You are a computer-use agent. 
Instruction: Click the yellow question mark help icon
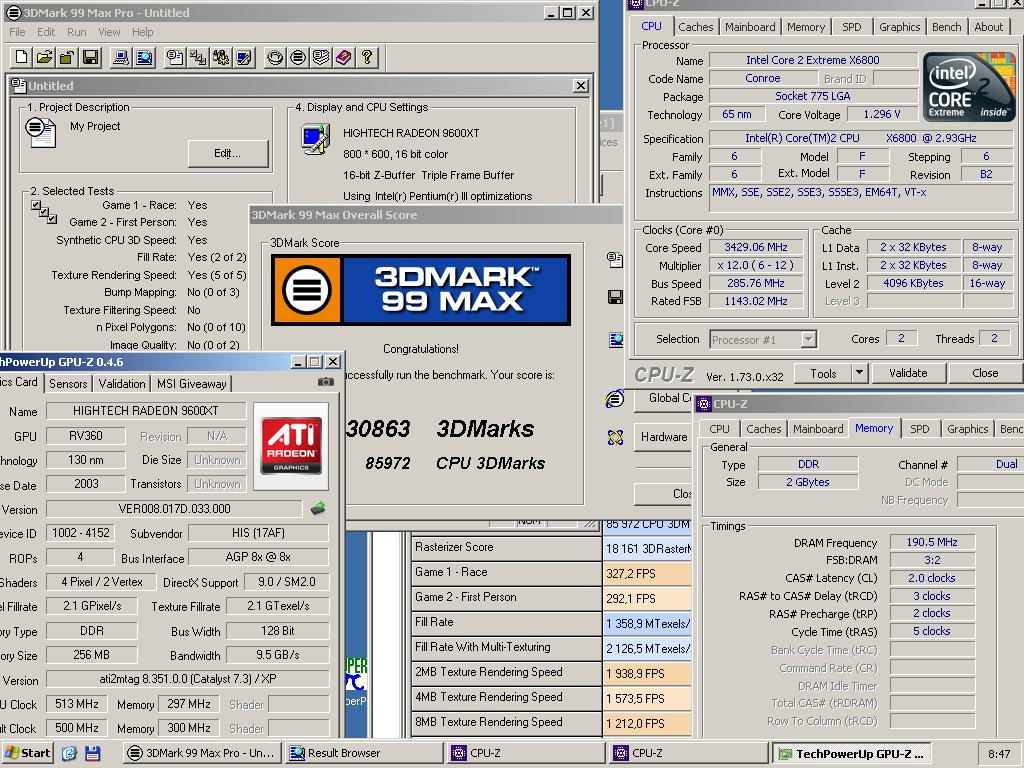366,57
